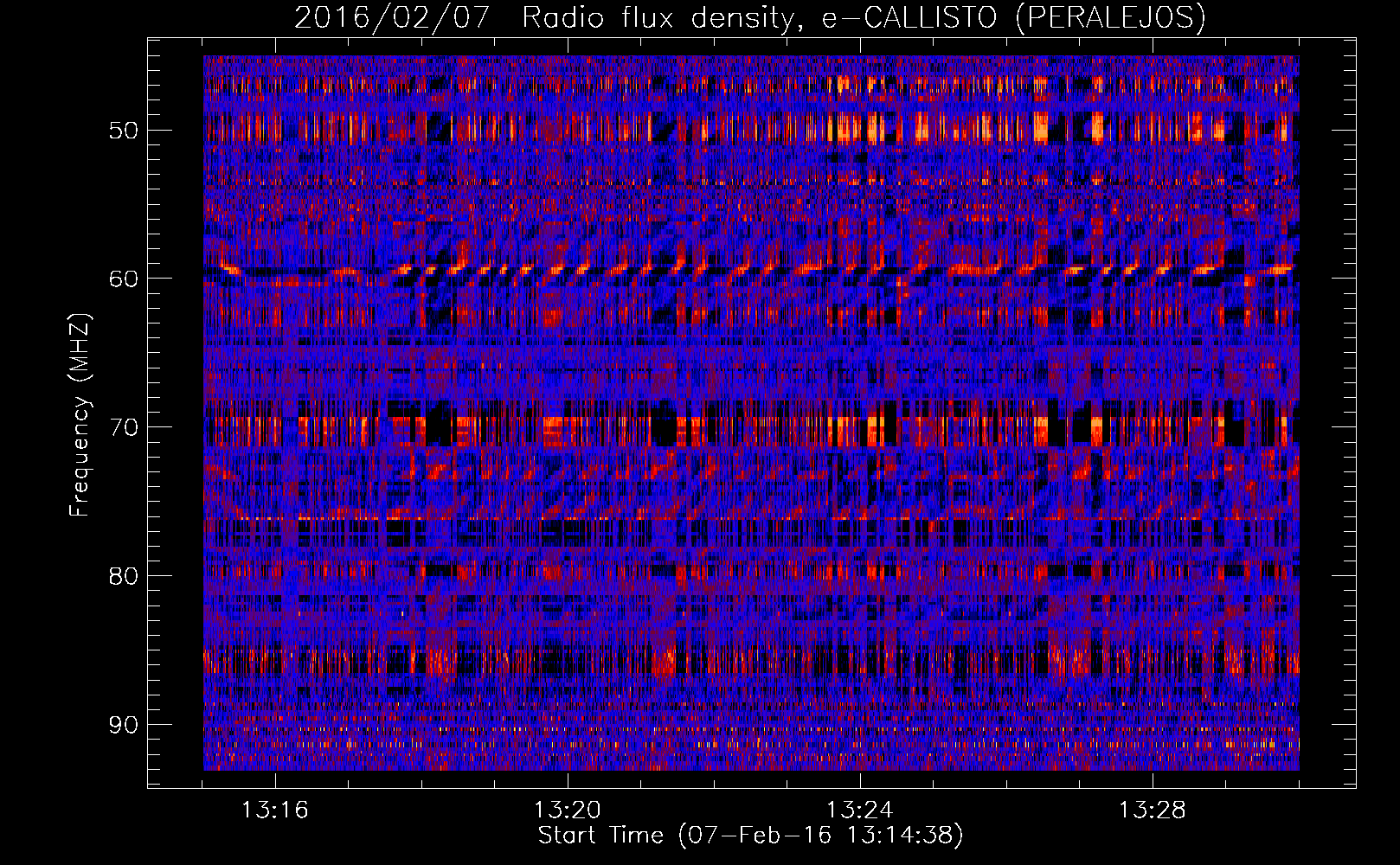Click the time tick label "13:20"

[x=567, y=811]
